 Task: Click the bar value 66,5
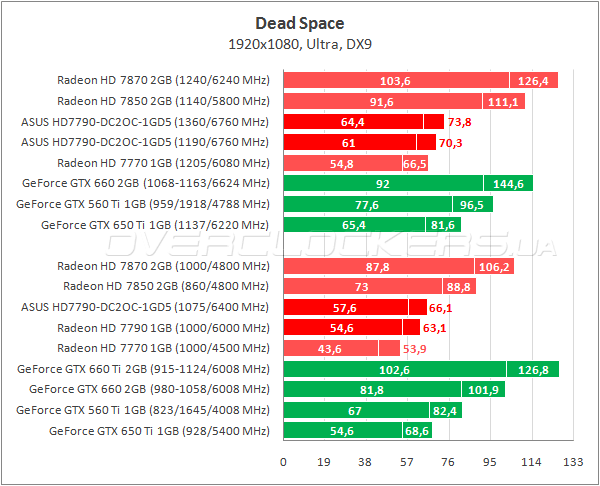[415, 164]
